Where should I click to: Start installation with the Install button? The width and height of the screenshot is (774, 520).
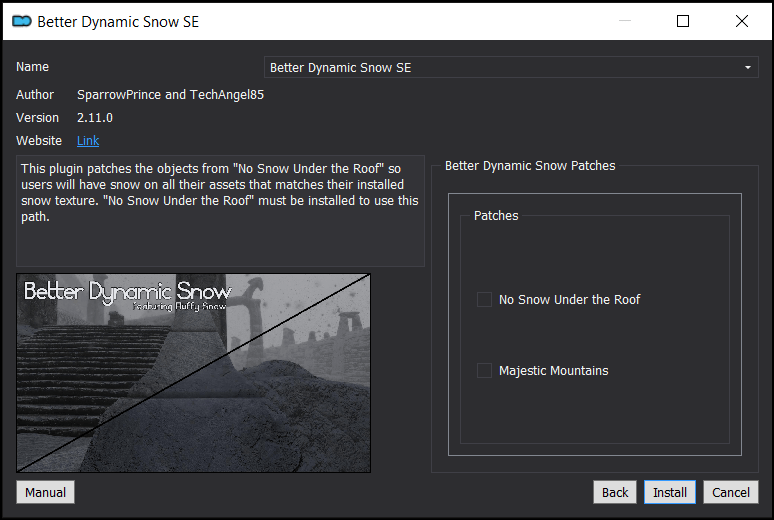point(670,492)
